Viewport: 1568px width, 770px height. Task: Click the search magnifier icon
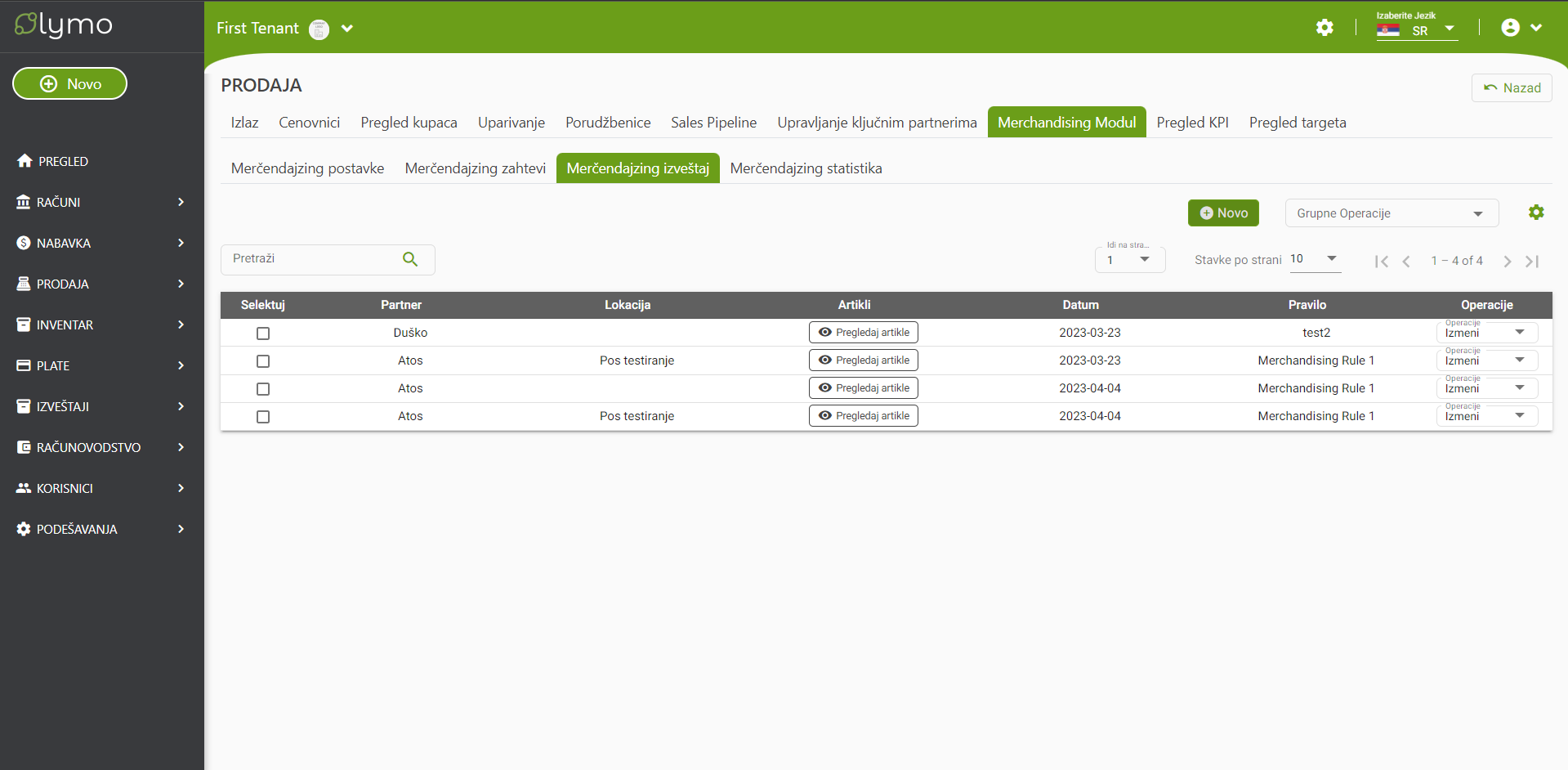click(x=410, y=259)
